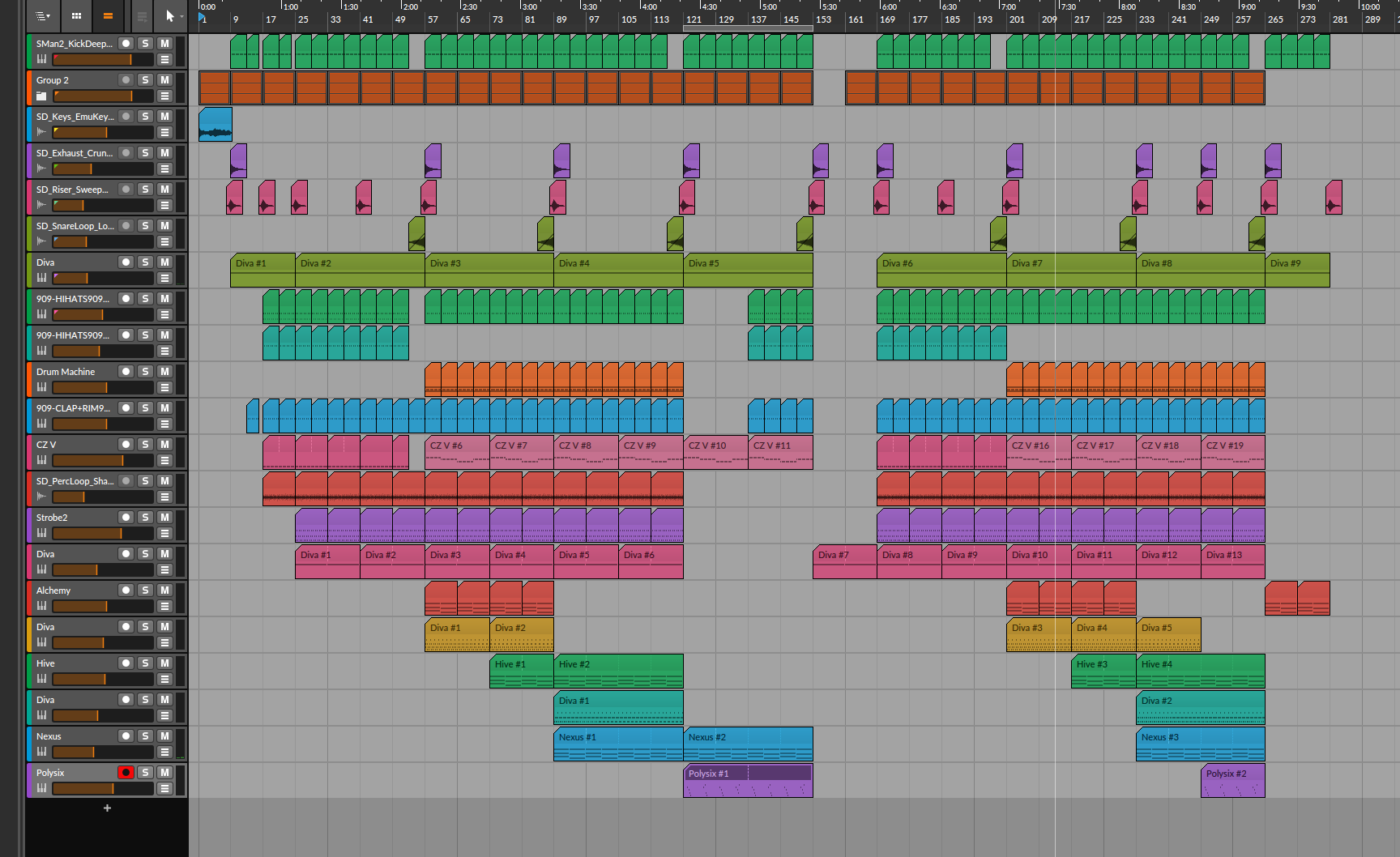Open lane menu icon on Alchemy track
The height and width of the screenshot is (857, 1400).
point(164,606)
